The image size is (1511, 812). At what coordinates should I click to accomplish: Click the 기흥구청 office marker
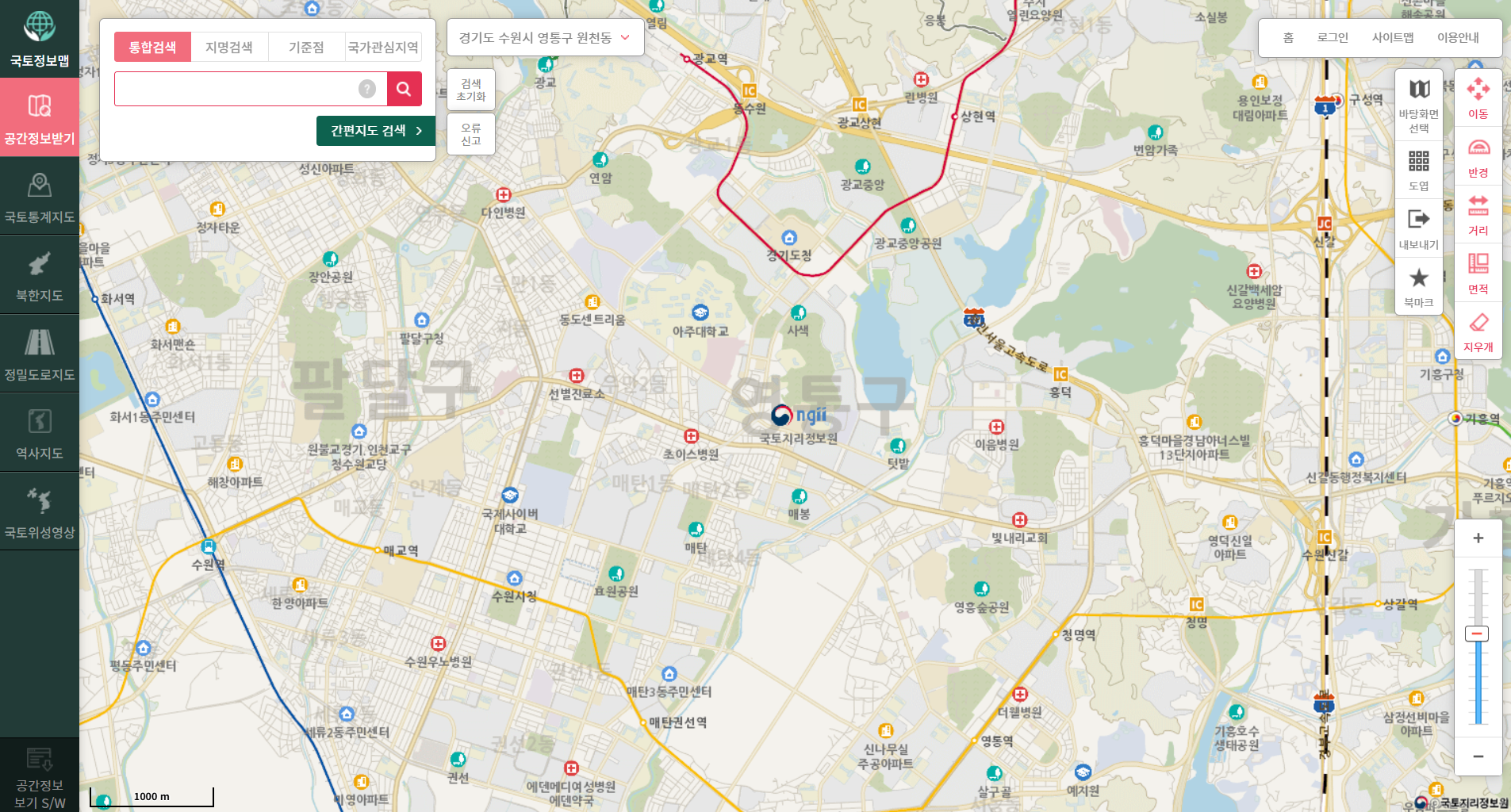[1443, 357]
